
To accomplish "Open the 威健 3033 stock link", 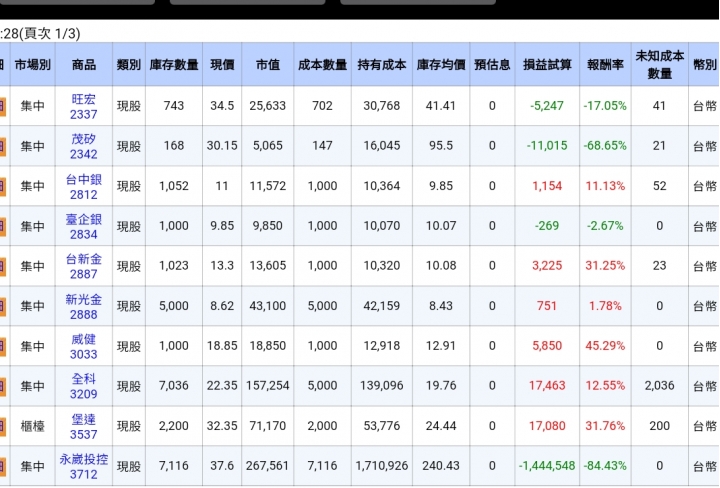I will pyautogui.click(x=84, y=347).
